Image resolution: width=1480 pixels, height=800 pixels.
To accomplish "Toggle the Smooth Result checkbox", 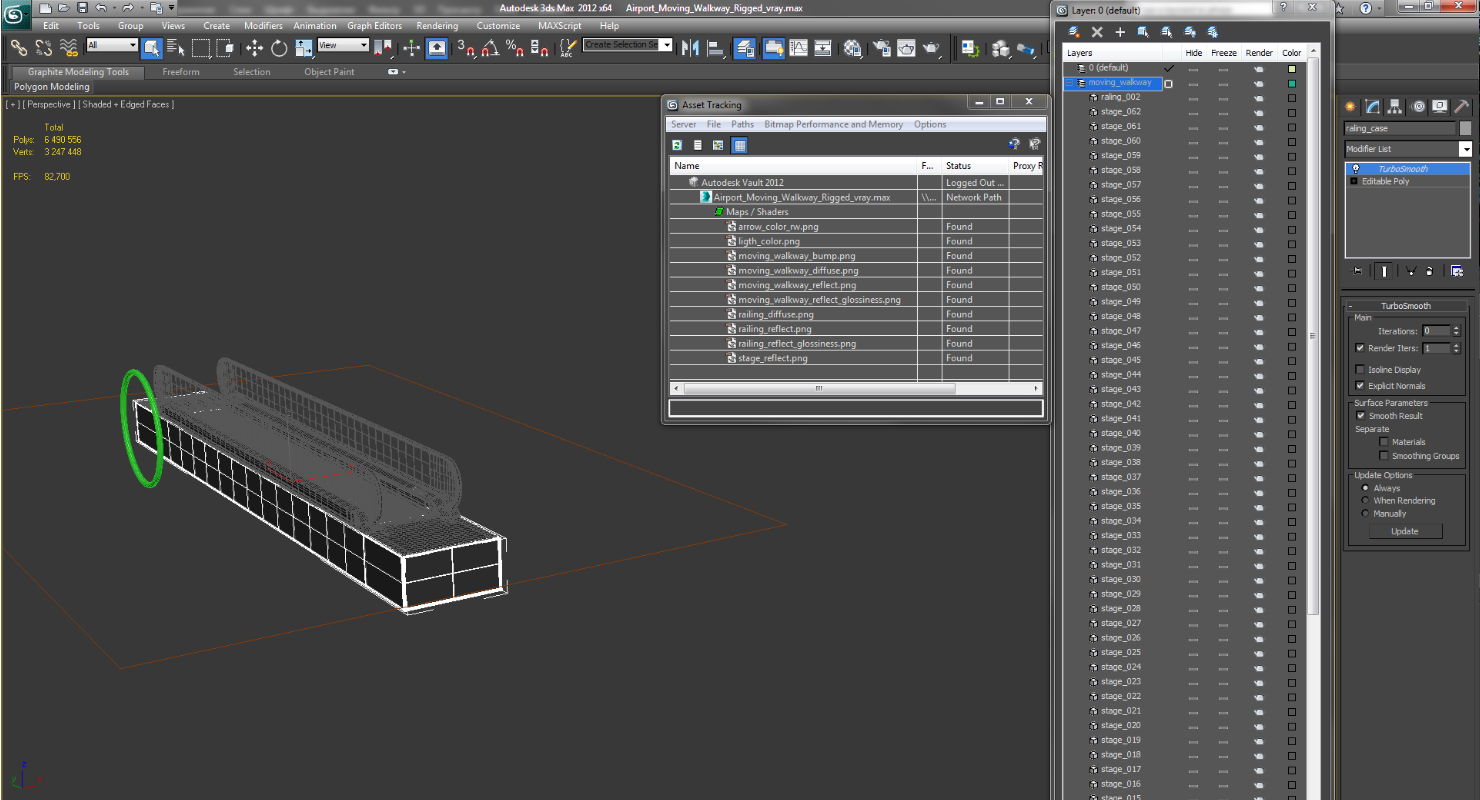I will [1360, 416].
